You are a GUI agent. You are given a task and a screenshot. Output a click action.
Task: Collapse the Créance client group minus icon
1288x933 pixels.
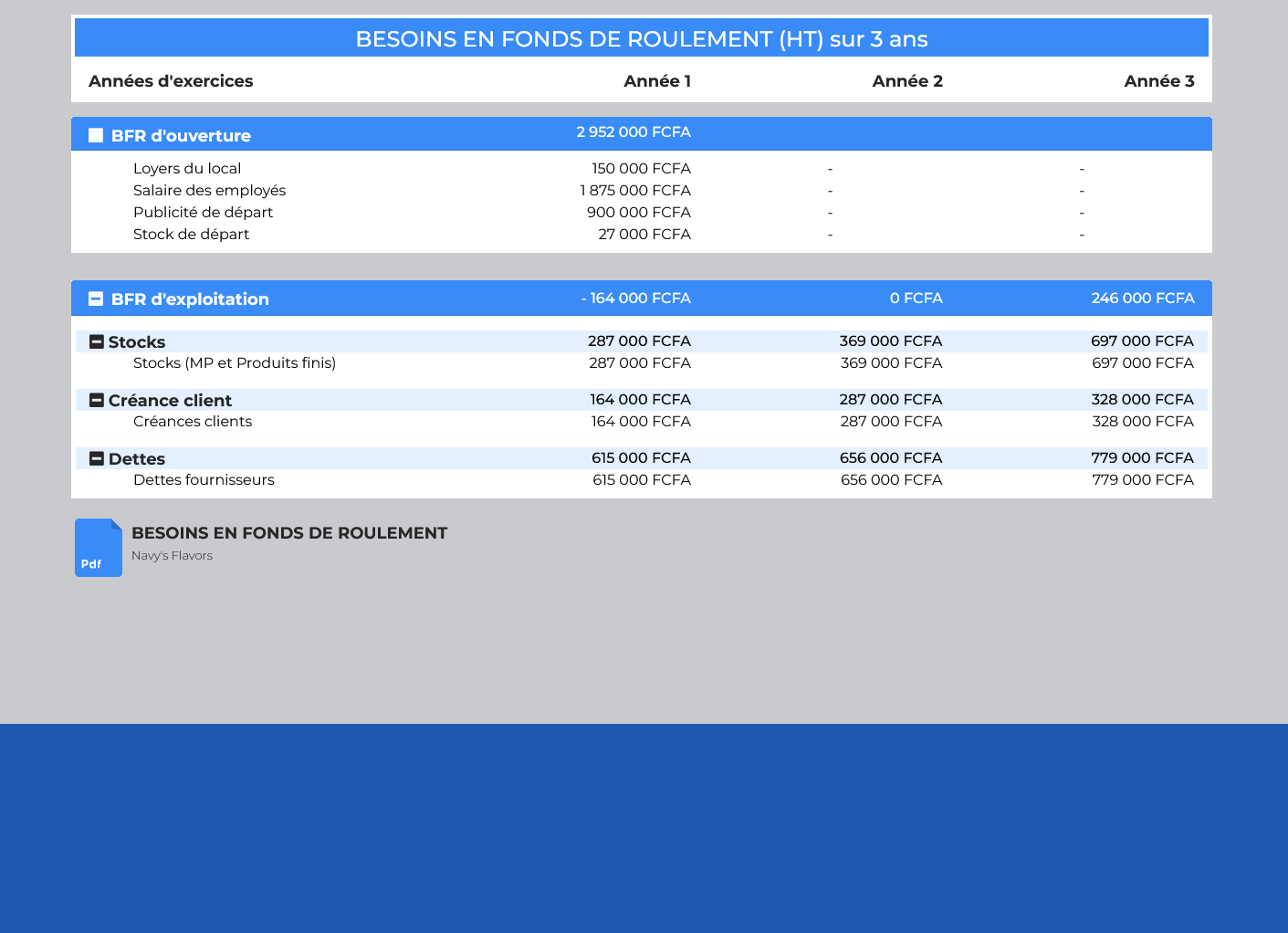pos(97,400)
